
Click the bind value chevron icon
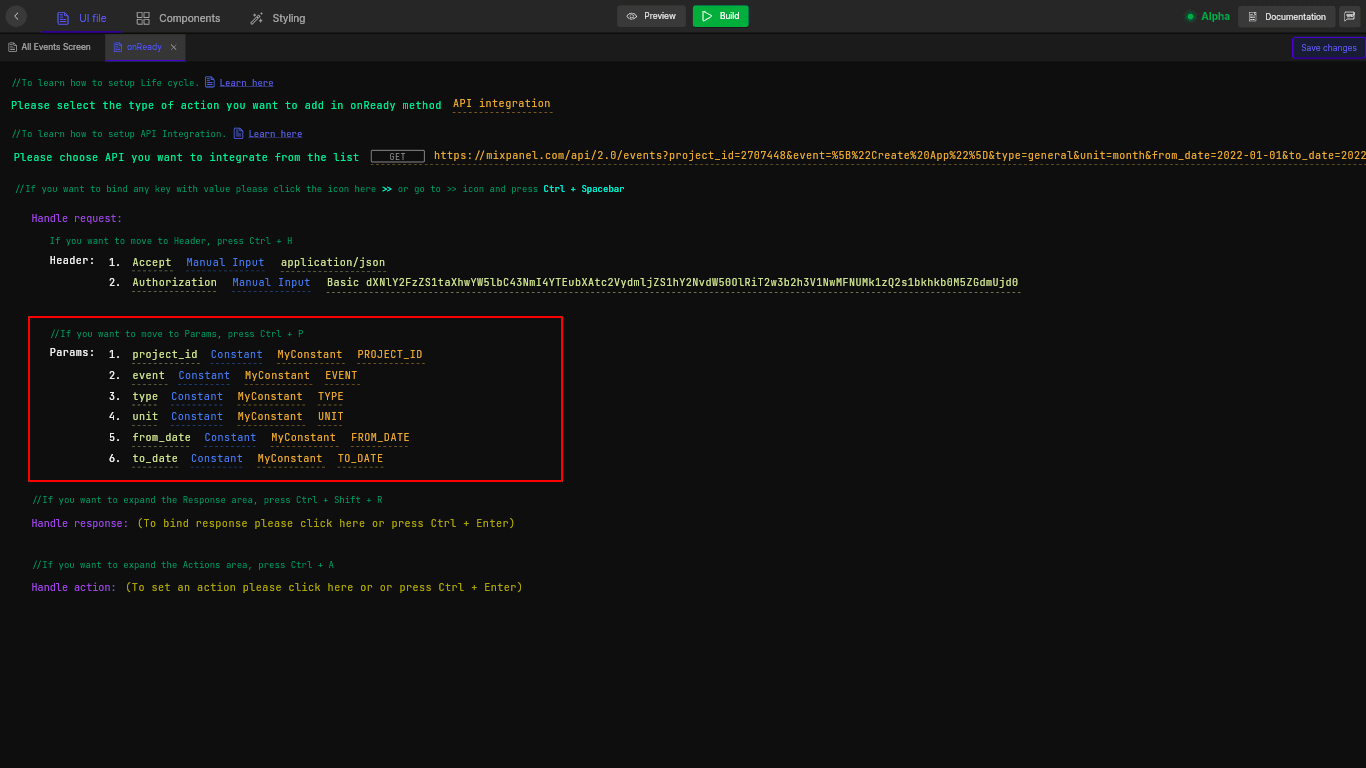click(x=386, y=188)
